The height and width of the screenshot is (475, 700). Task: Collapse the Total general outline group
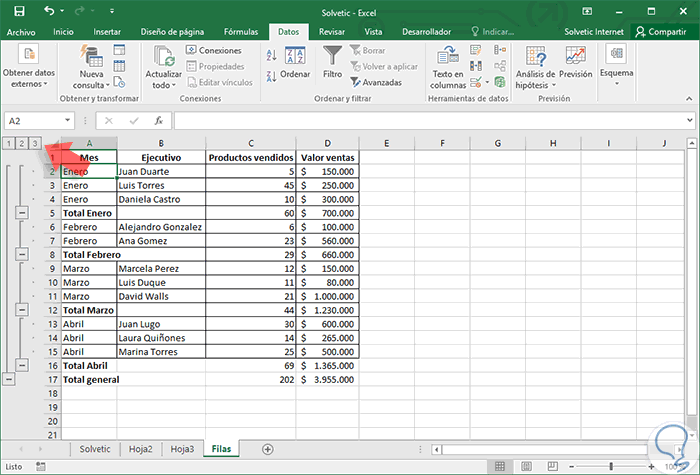(x=9, y=379)
